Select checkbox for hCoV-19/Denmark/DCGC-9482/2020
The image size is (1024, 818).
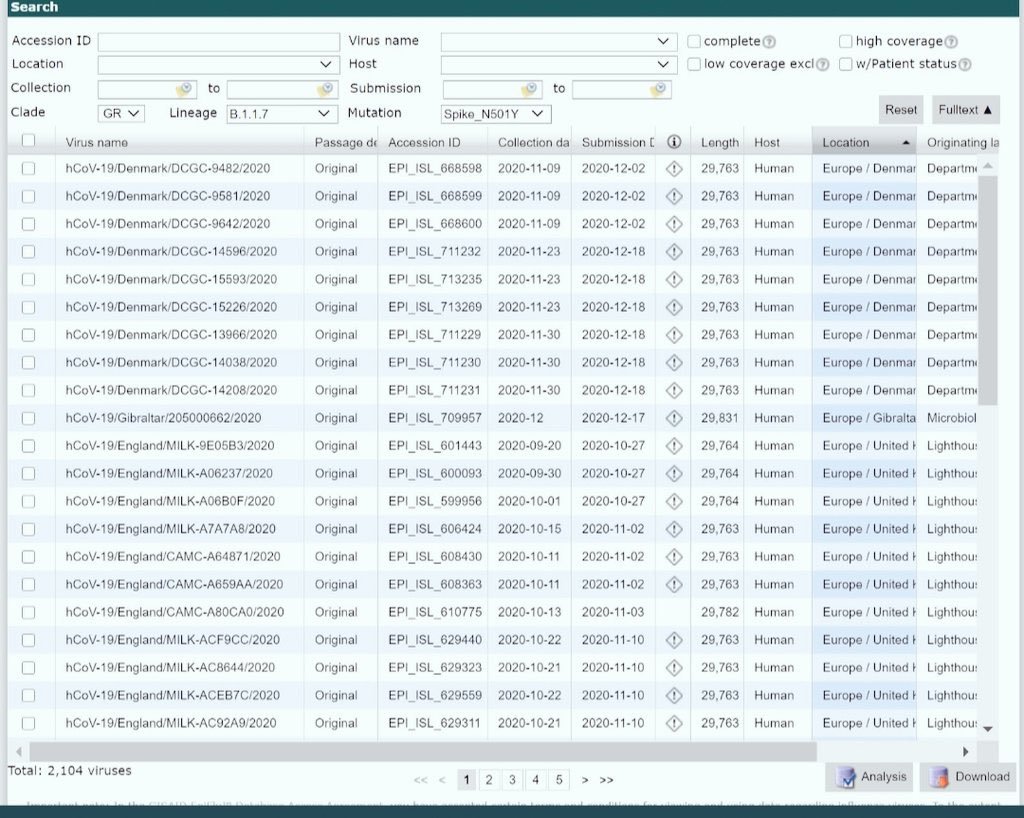tap(28, 169)
